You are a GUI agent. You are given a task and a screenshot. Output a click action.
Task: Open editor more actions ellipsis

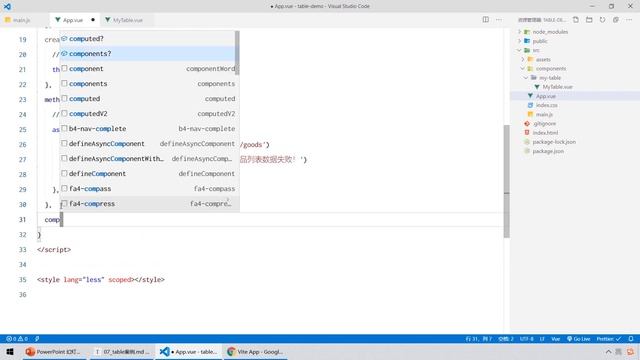click(499, 20)
